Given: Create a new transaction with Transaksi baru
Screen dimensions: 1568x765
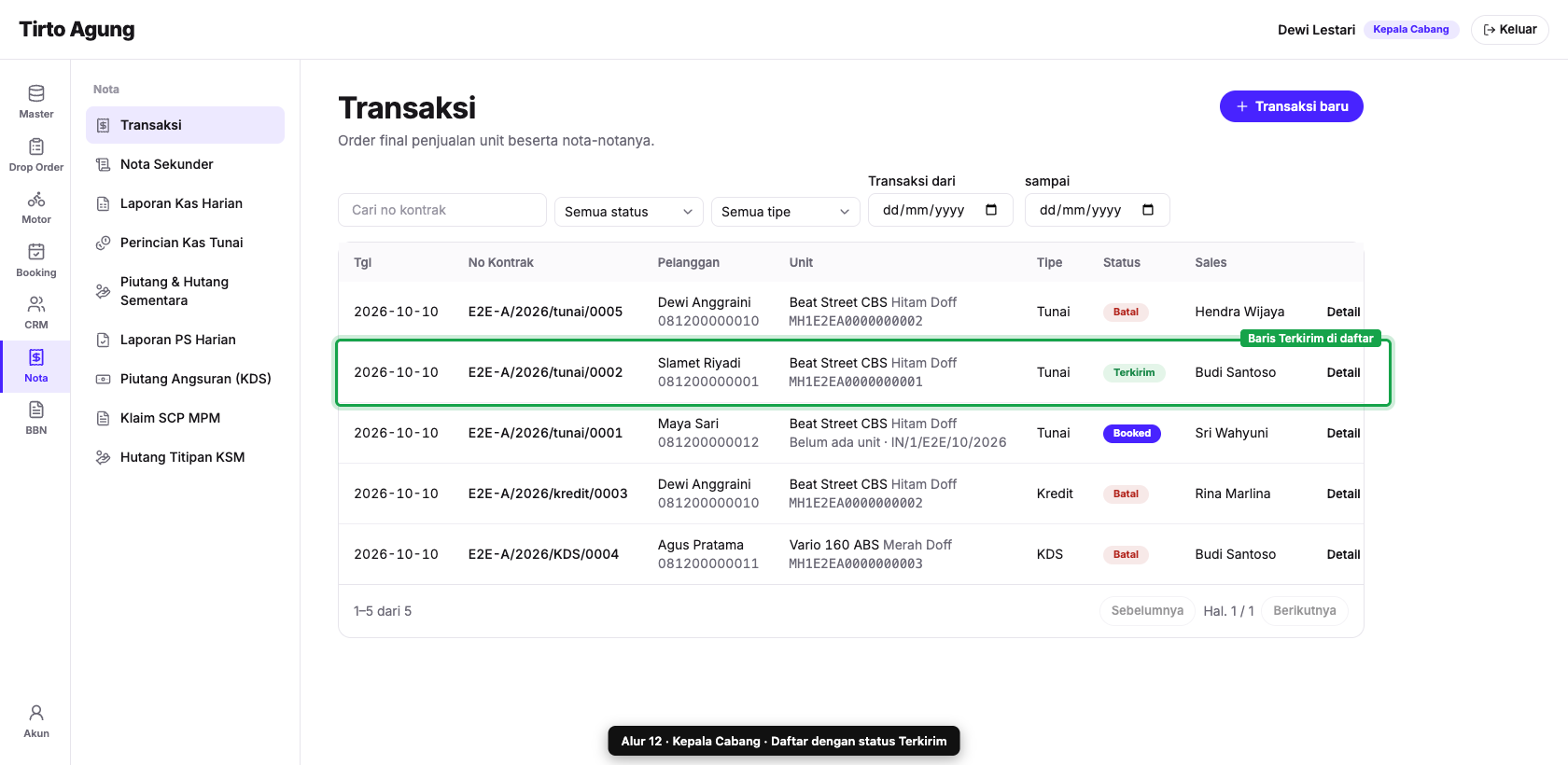Looking at the screenshot, I should [x=1292, y=106].
